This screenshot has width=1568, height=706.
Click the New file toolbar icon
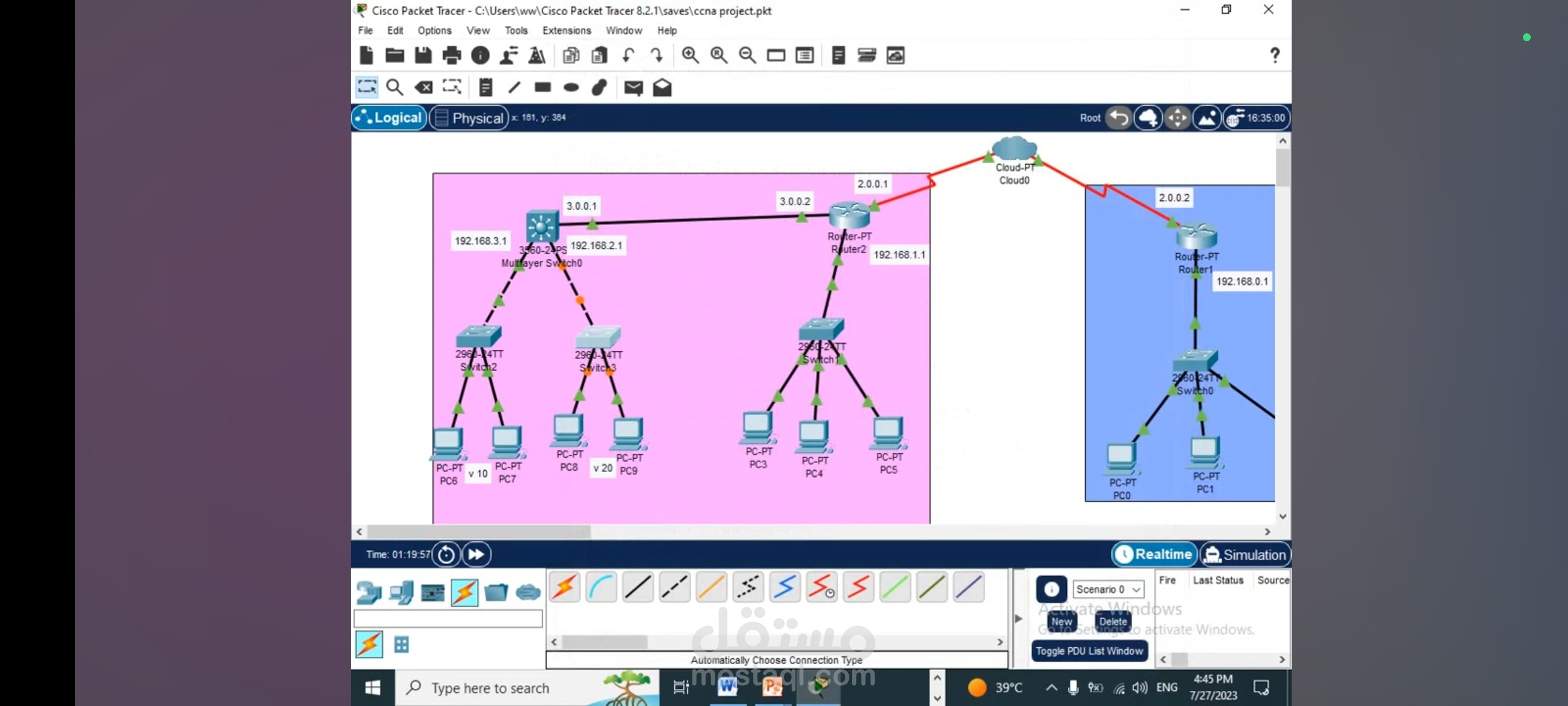(x=367, y=56)
